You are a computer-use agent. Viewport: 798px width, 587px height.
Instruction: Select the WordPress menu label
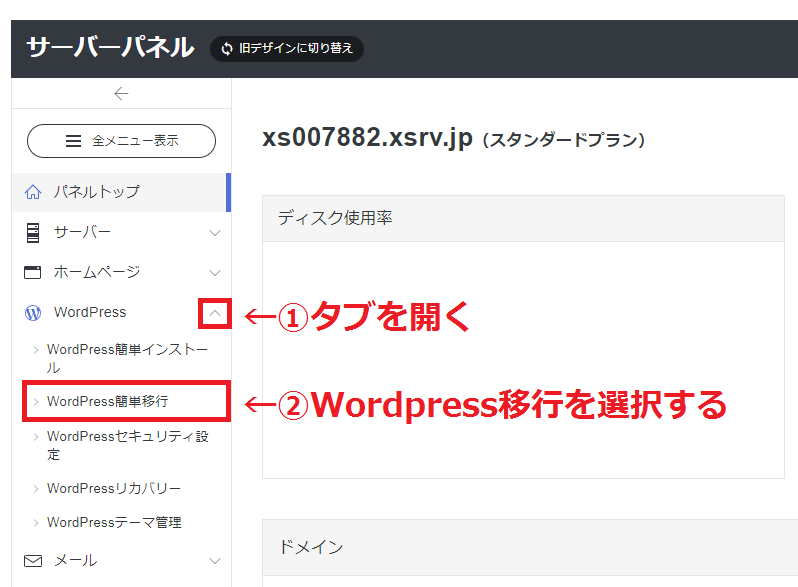tap(90, 312)
